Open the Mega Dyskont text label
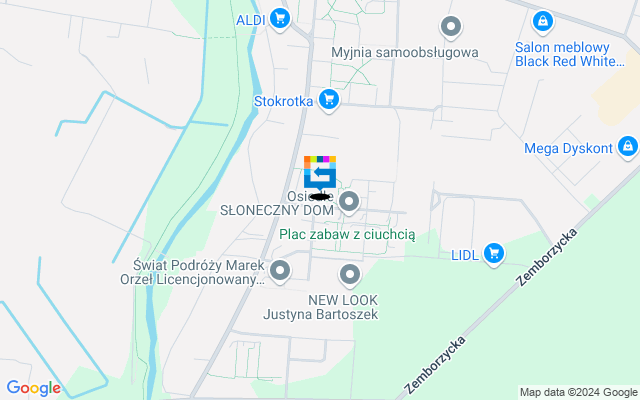This screenshot has width=640, height=400. (569, 148)
